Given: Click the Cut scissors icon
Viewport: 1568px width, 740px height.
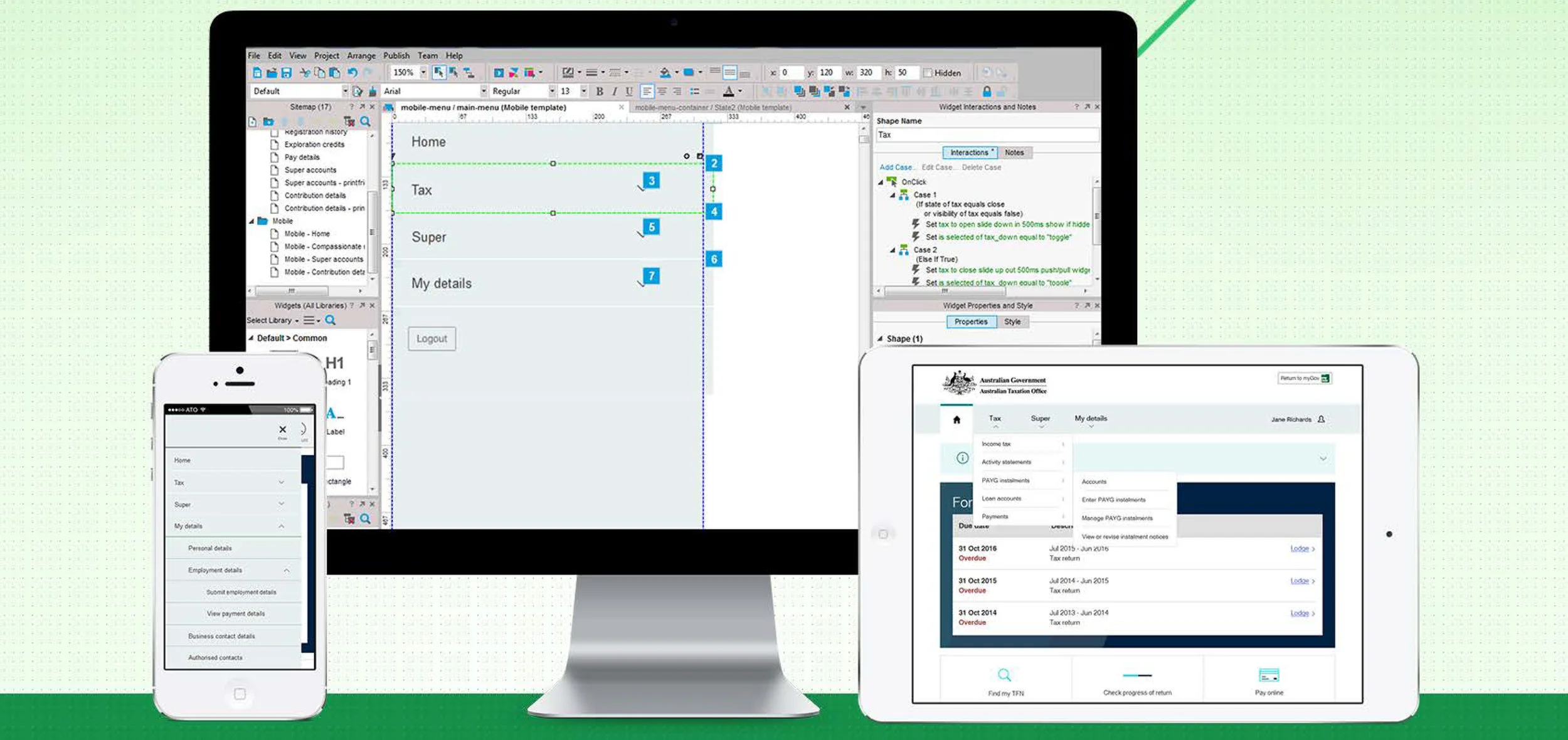Looking at the screenshot, I should click(x=305, y=73).
